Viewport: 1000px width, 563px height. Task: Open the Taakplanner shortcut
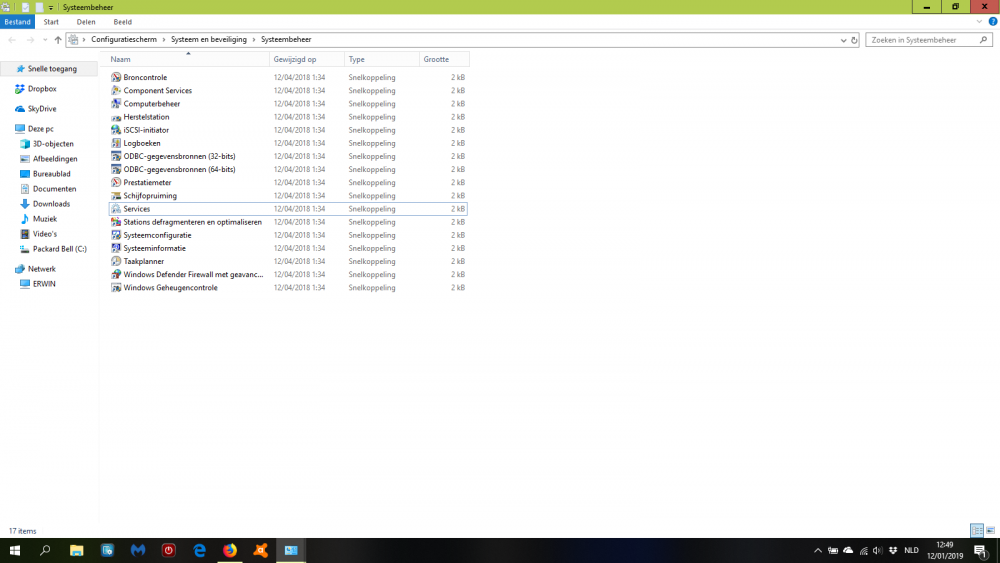(x=143, y=261)
